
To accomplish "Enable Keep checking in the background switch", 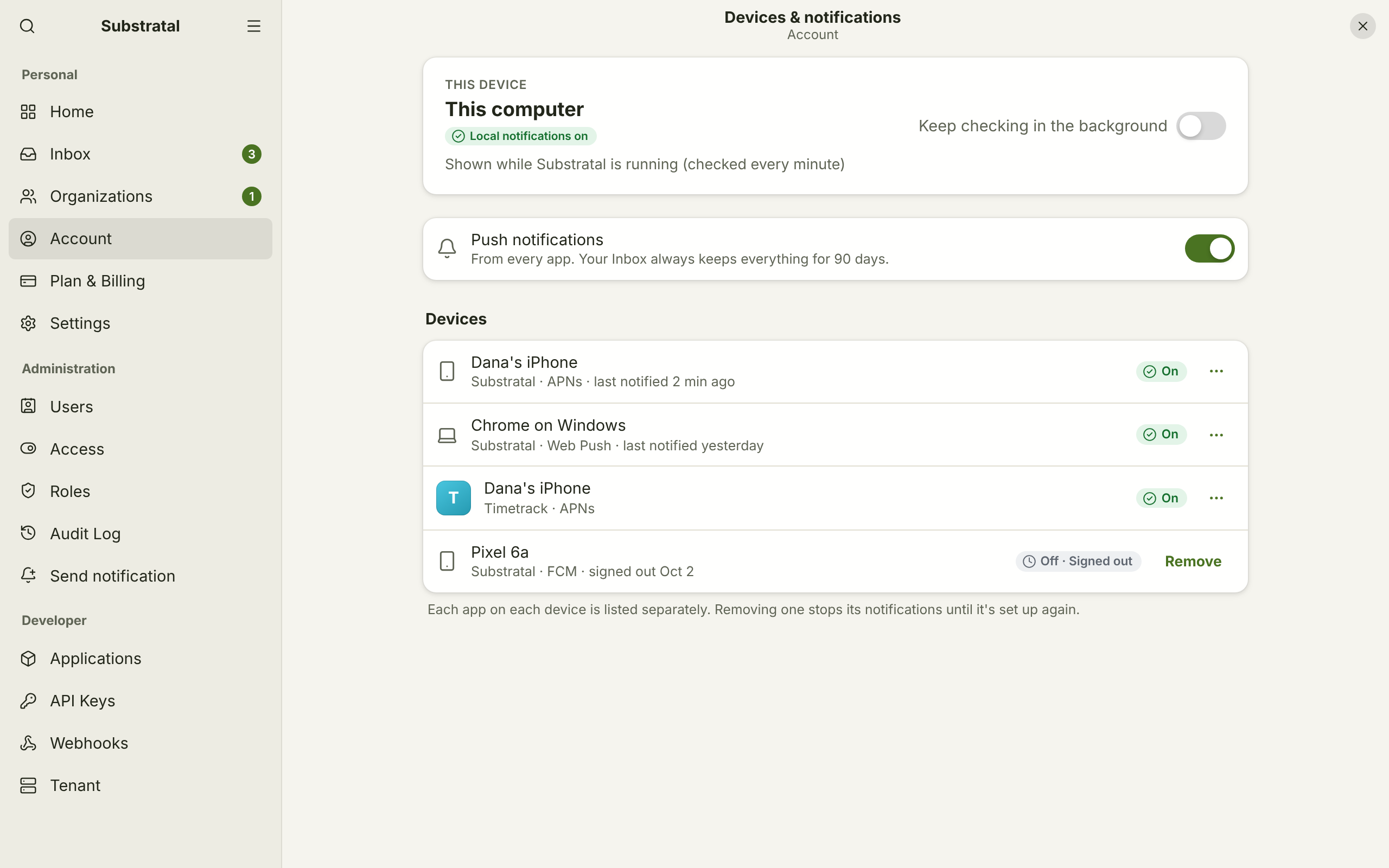I will (1201, 126).
